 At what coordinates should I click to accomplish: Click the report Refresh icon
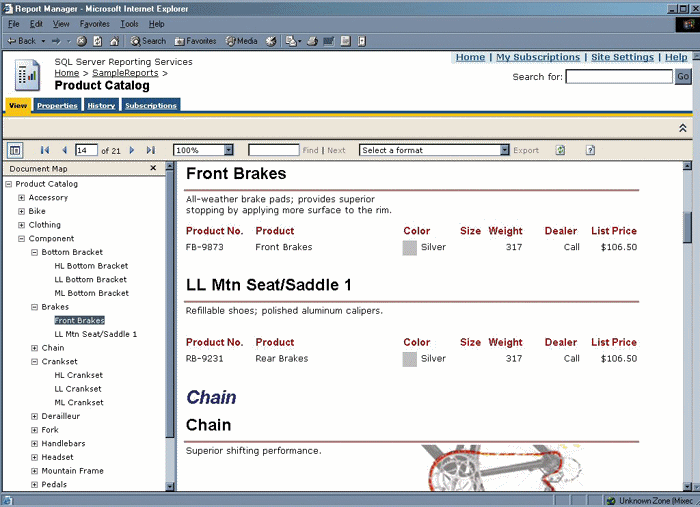tap(560, 150)
